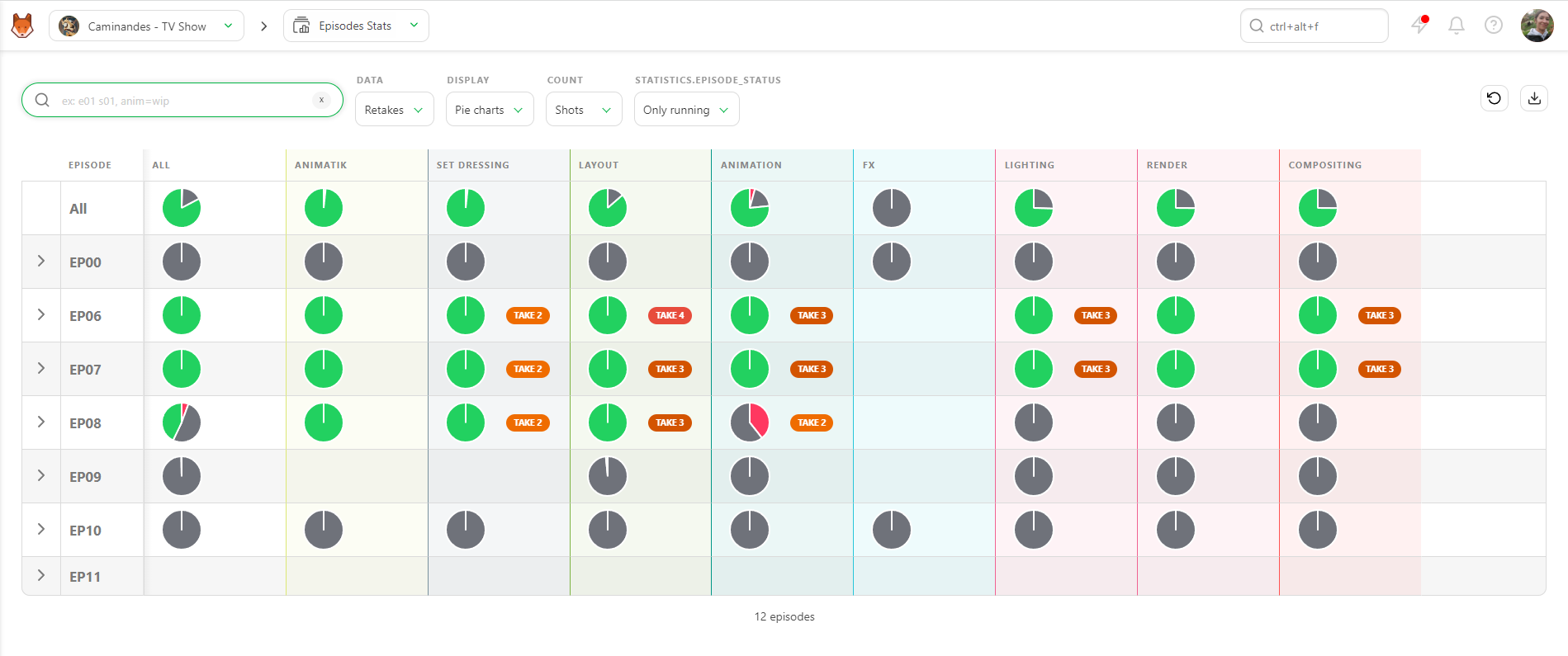
Task: Click TAKE 2 badge in EP08 Animation
Action: [x=812, y=422]
